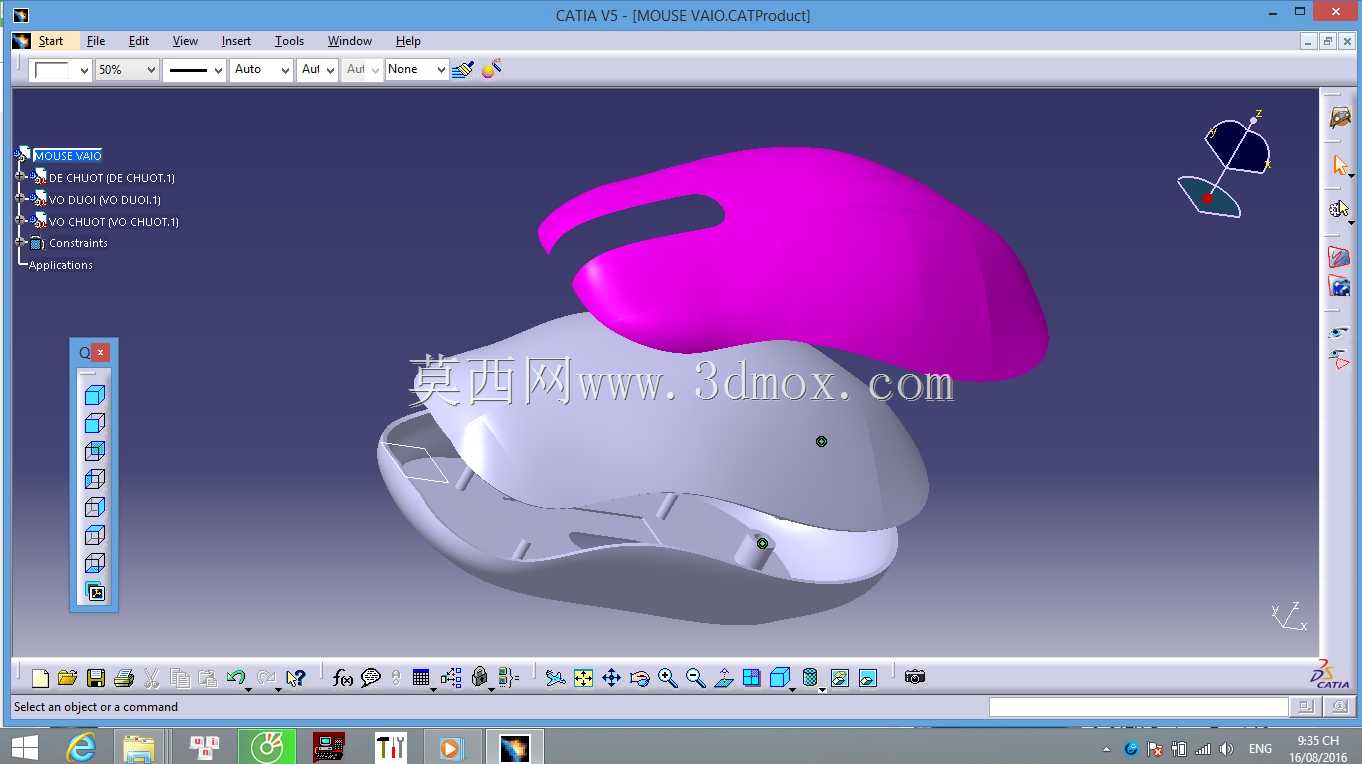Select the Rotate view tool
The image size is (1362, 764).
tap(640, 678)
